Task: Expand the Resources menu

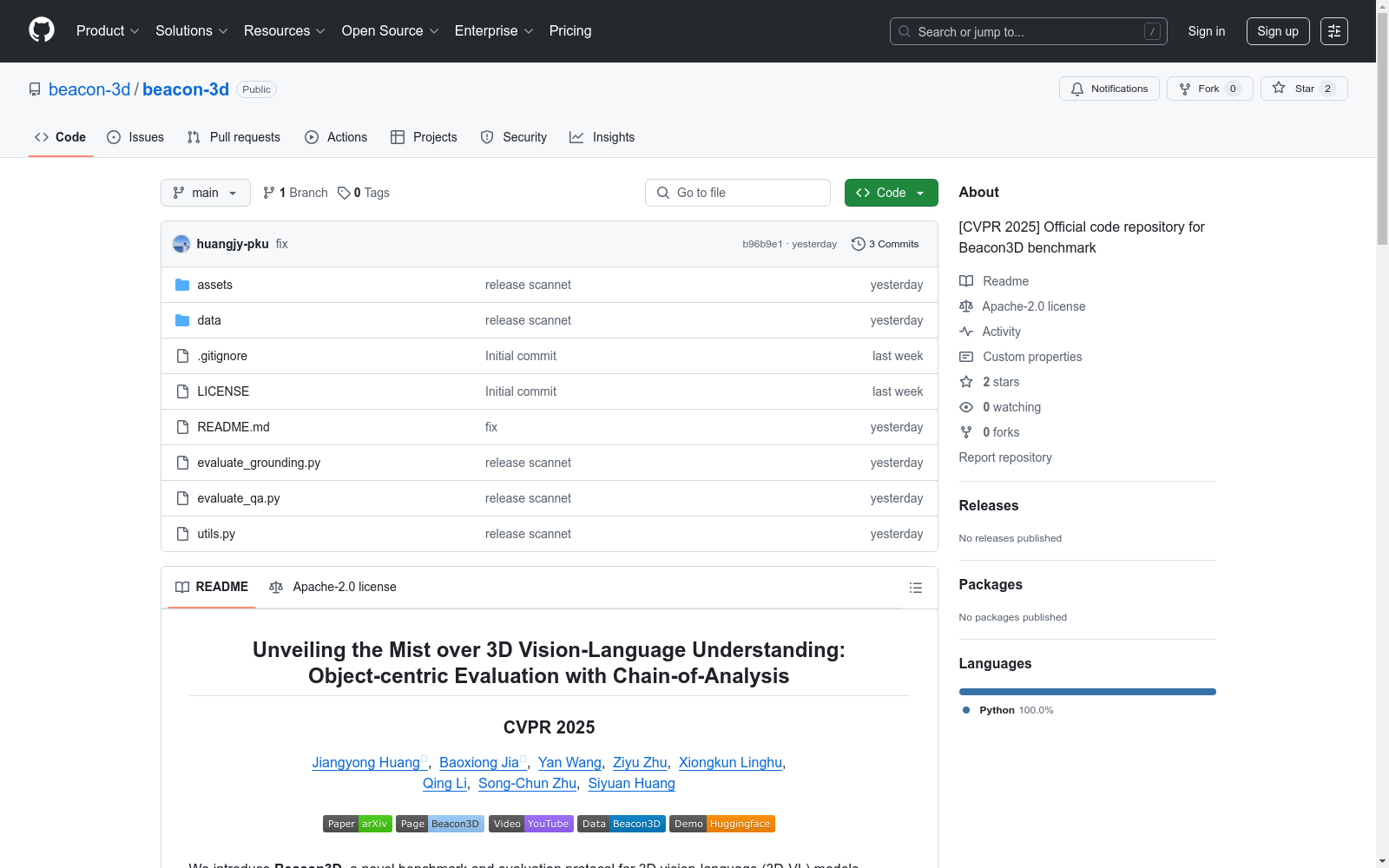Action: (285, 31)
